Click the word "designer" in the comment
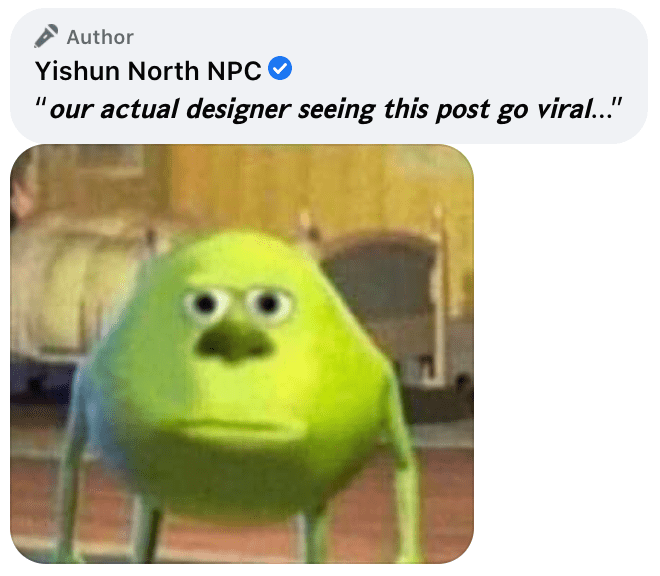The height and width of the screenshot is (576, 660). 238,110
